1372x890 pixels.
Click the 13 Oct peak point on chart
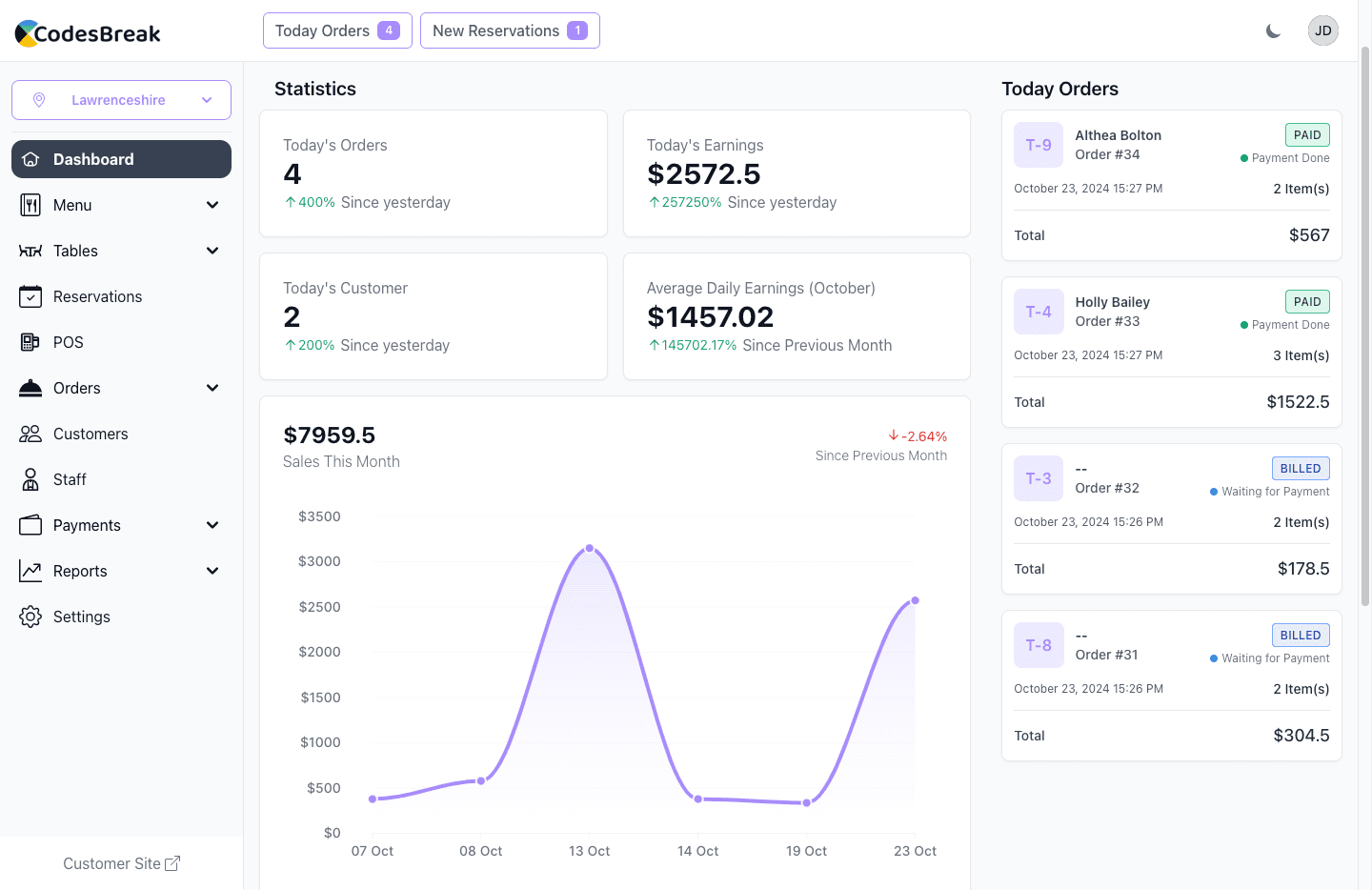click(590, 548)
